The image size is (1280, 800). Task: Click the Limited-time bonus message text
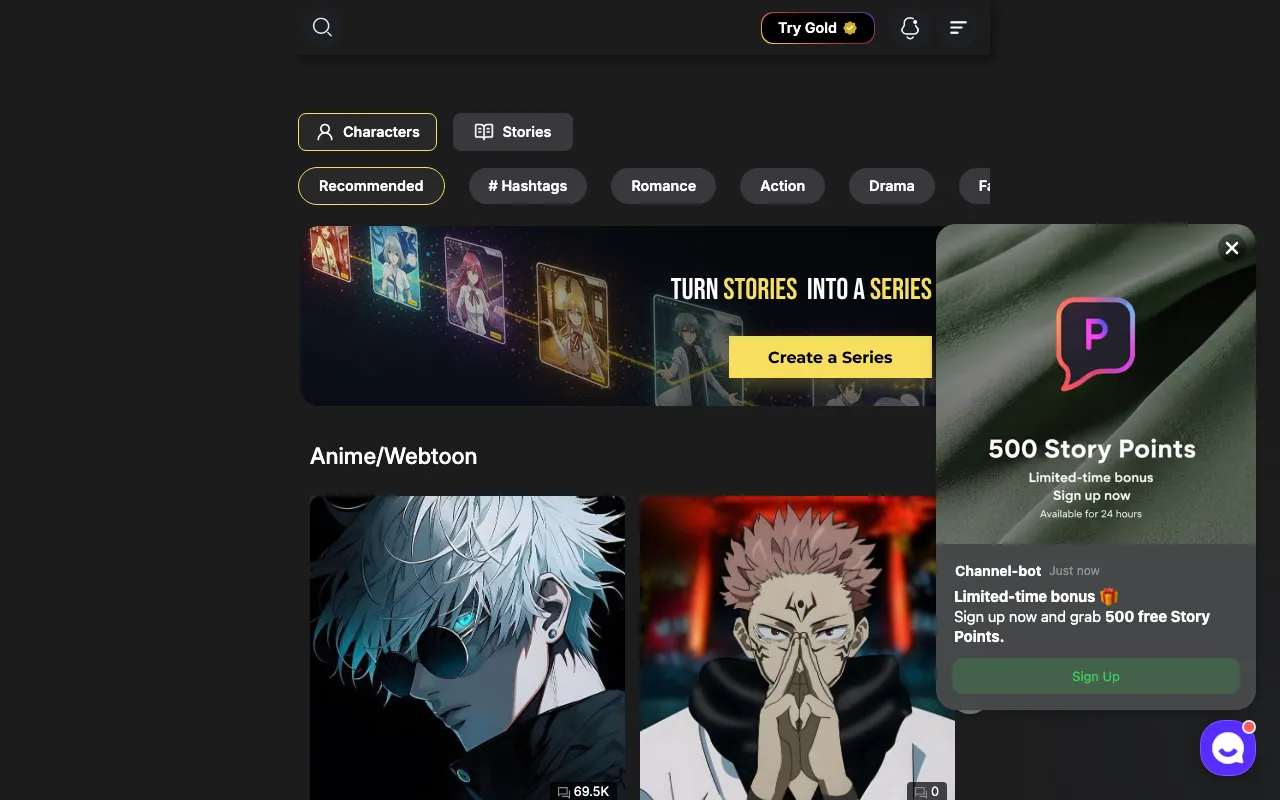tap(1082, 616)
